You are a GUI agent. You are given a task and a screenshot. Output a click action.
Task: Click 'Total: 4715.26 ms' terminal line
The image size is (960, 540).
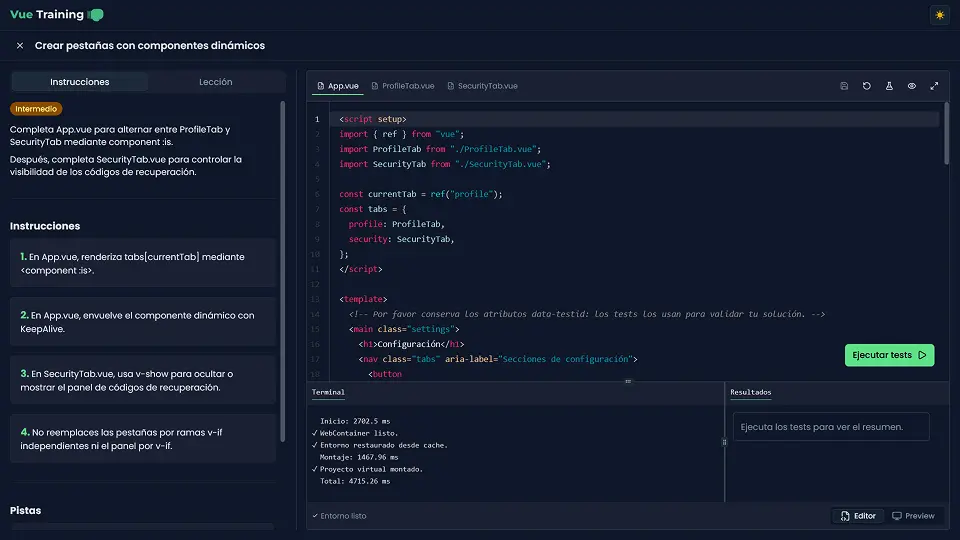tap(355, 481)
